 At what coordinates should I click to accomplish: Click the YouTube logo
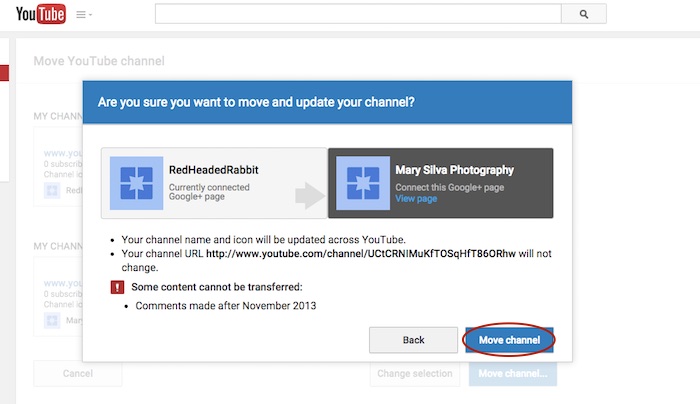point(40,15)
